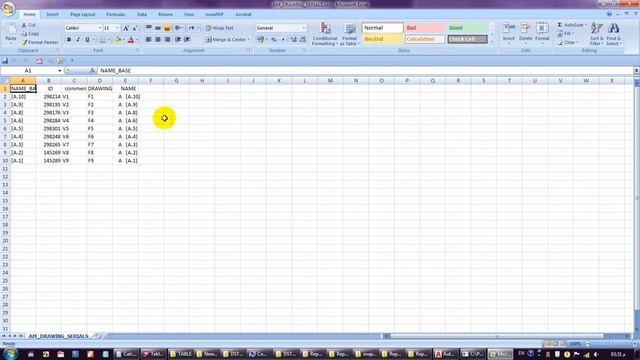Screen dimensions: 640x360
Task: Open the font name dropdown (Calibri)
Action: 100,28
